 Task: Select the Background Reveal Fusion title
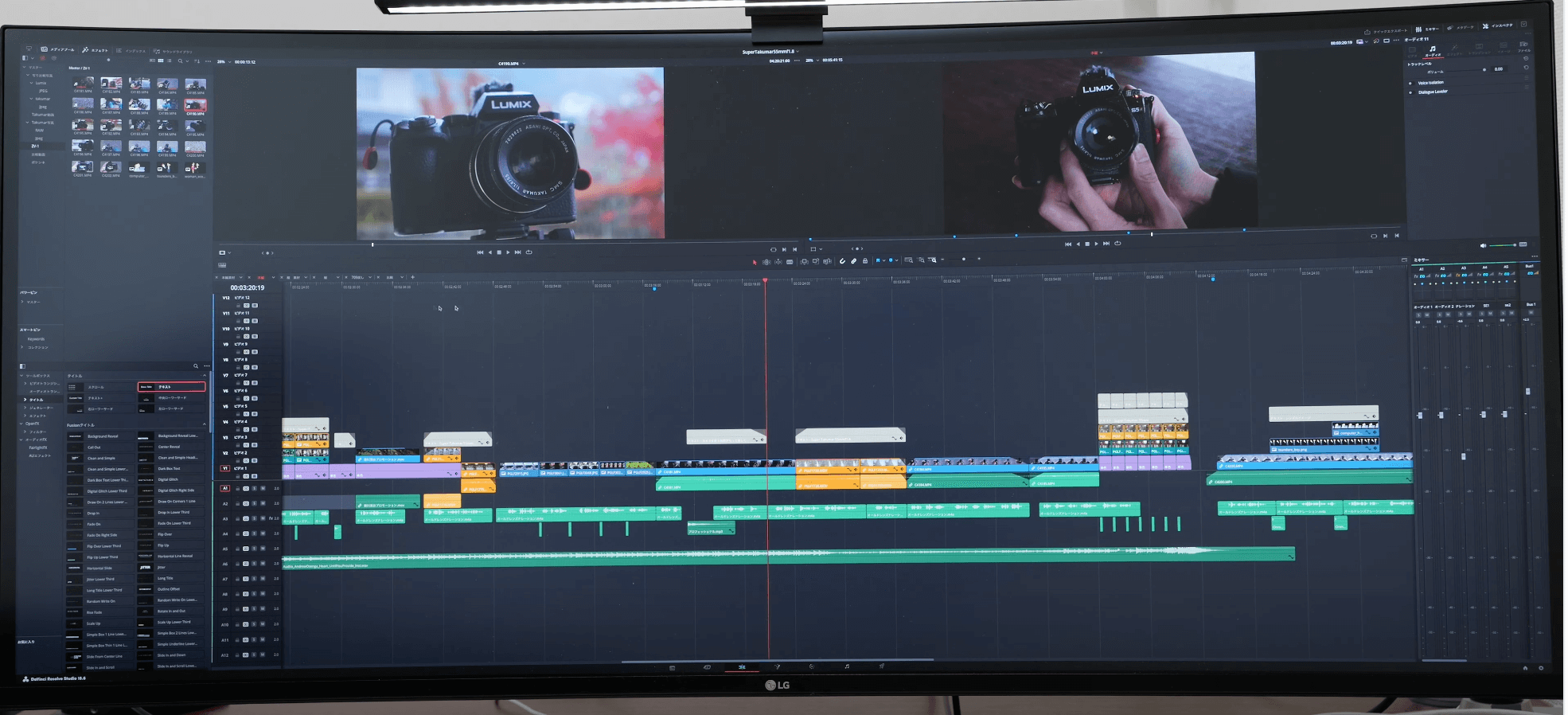pos(102,436)
